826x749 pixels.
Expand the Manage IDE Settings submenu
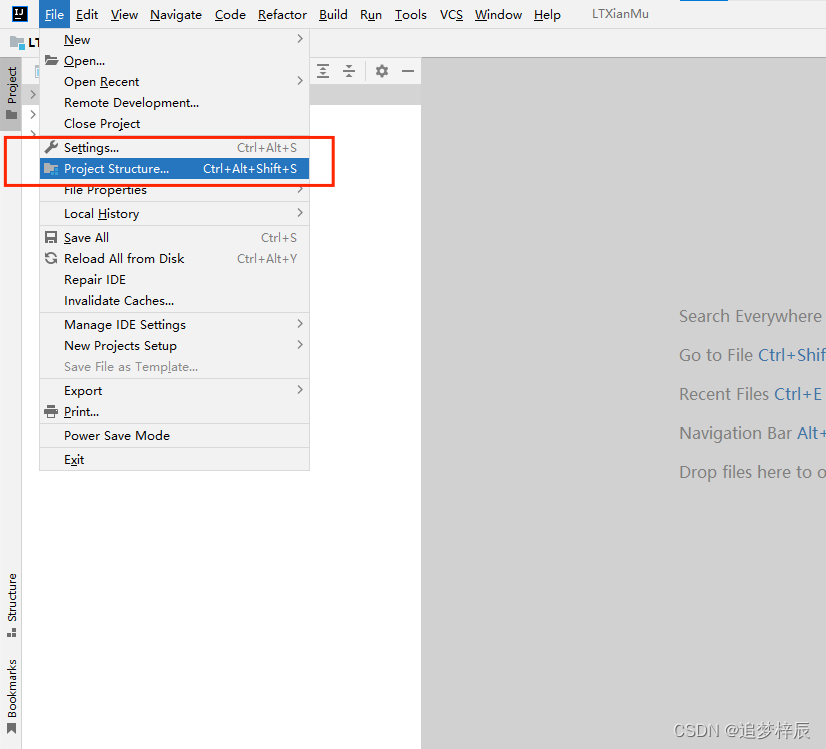coord(174,324)
